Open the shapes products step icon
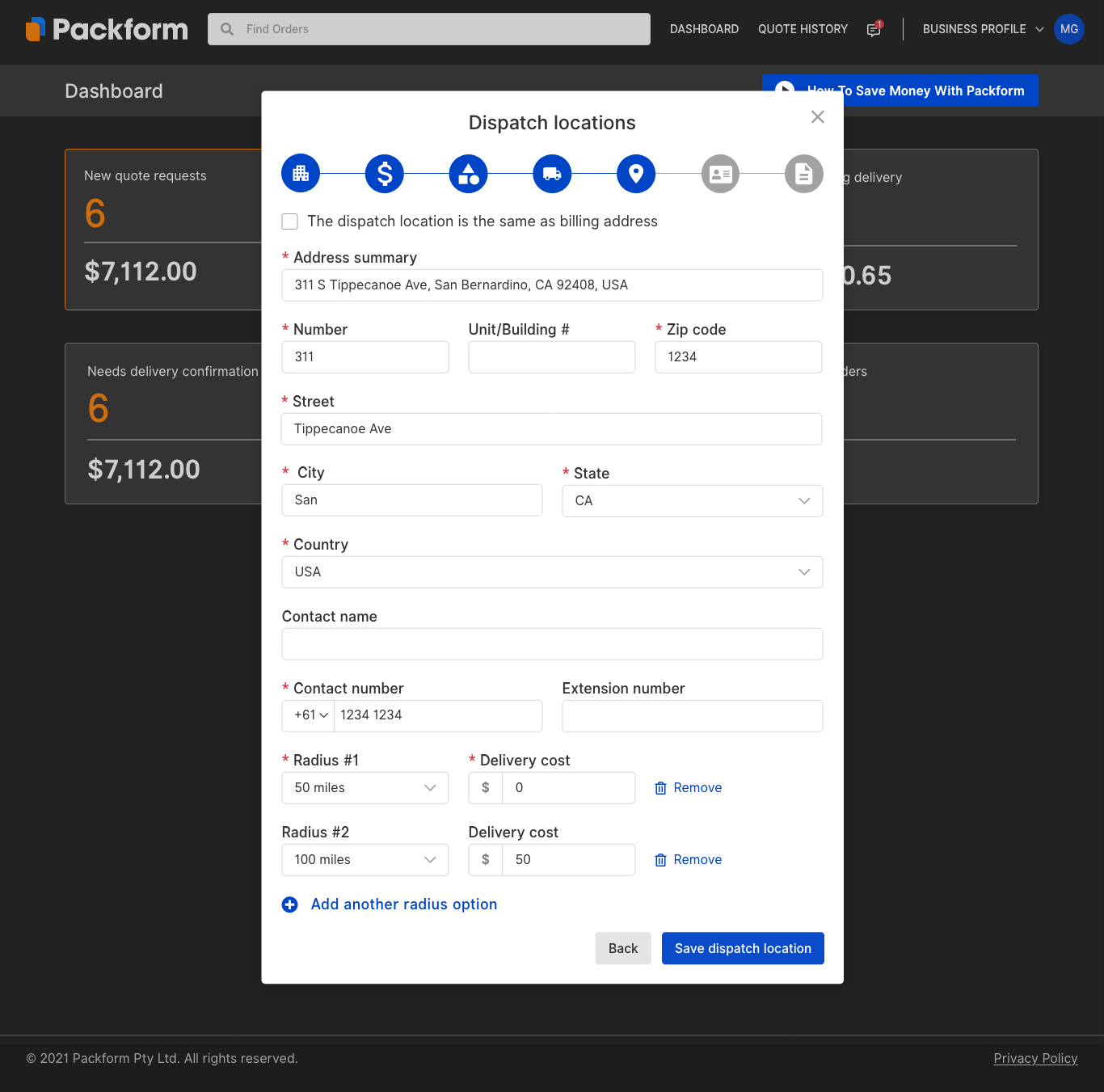This screenshot has height=1092, width=1104. point(469,174)
